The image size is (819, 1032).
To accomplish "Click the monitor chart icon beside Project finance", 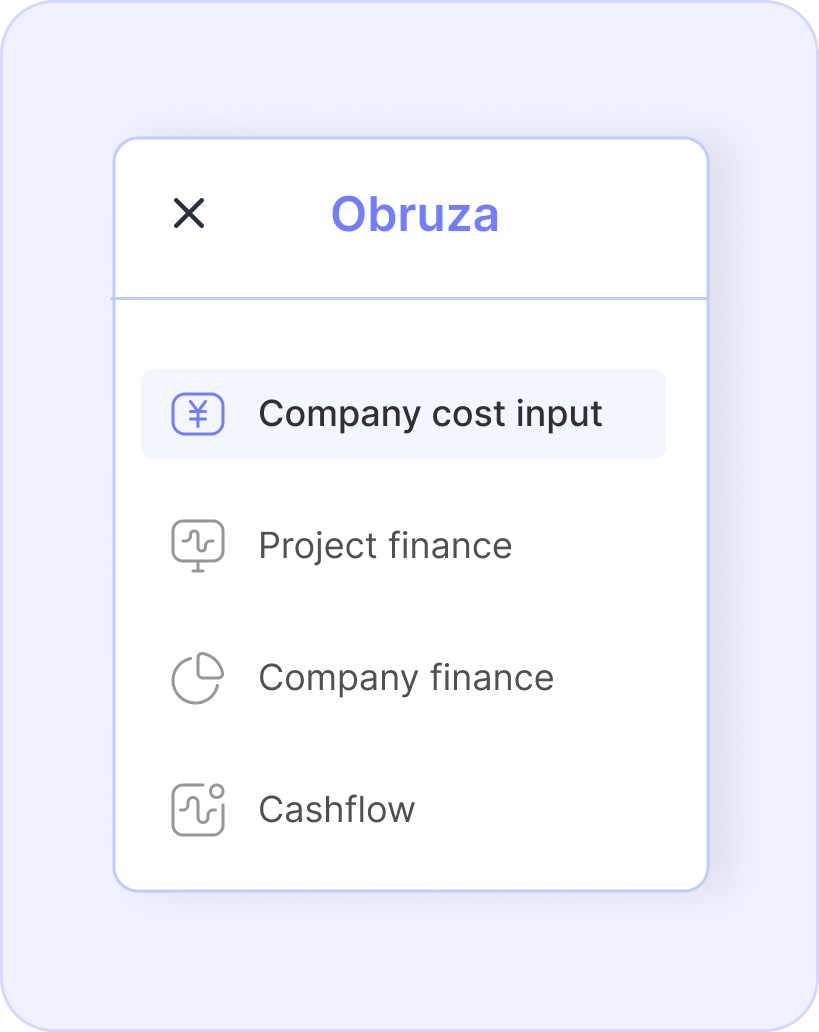I will point(198,546).
